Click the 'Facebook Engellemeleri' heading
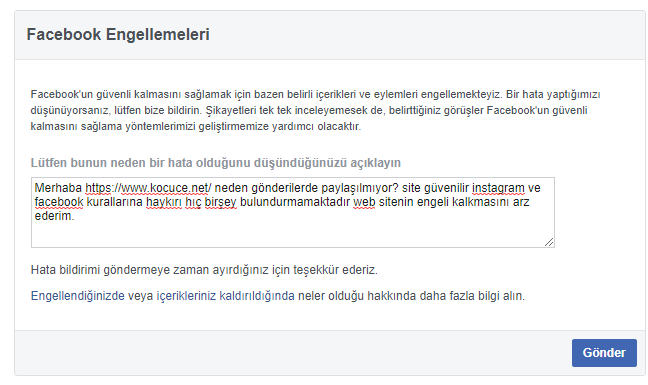Viewport: 648px width, 385px height. coord(118,34)
